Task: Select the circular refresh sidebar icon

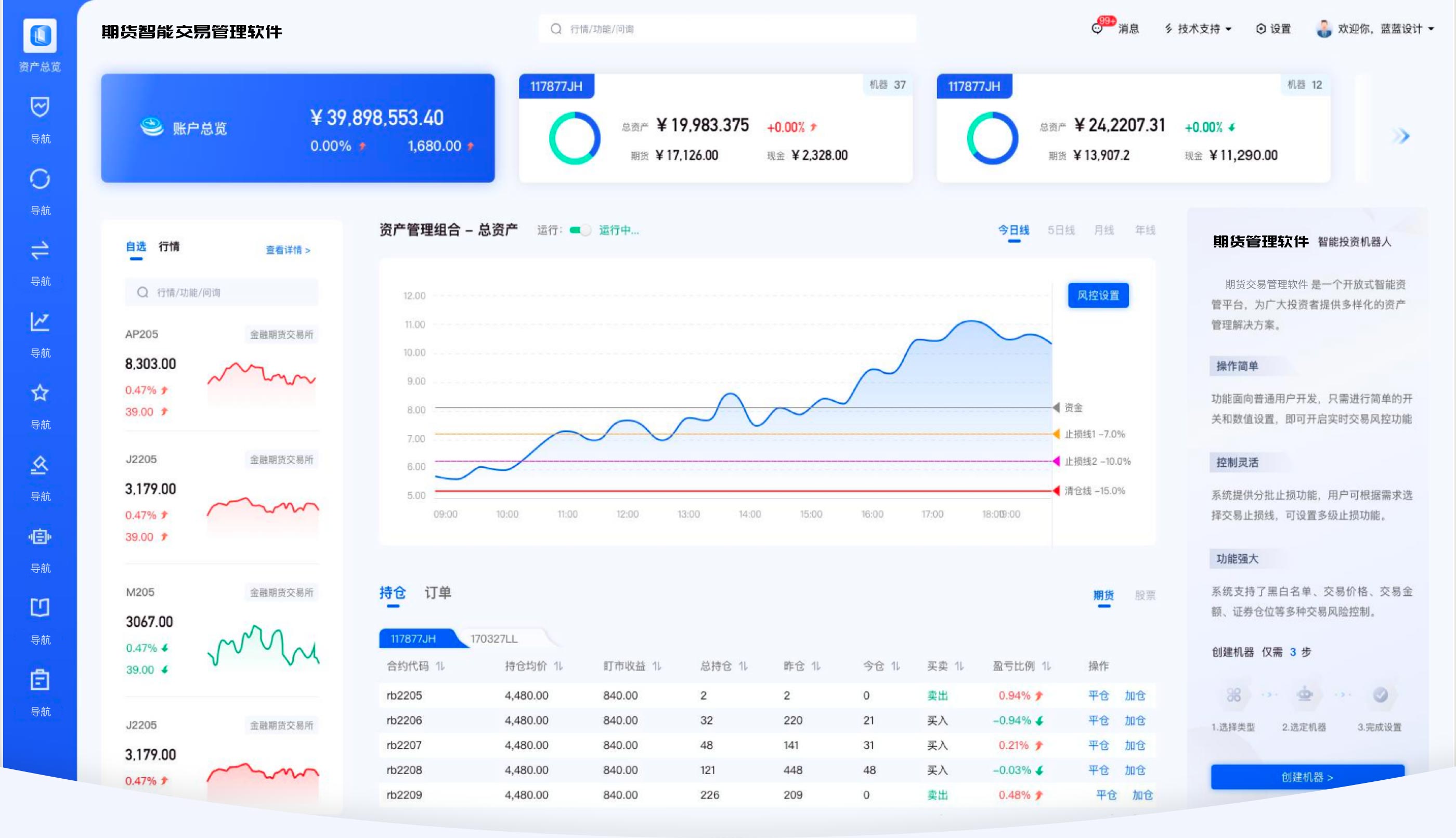Action: (40, 179)
